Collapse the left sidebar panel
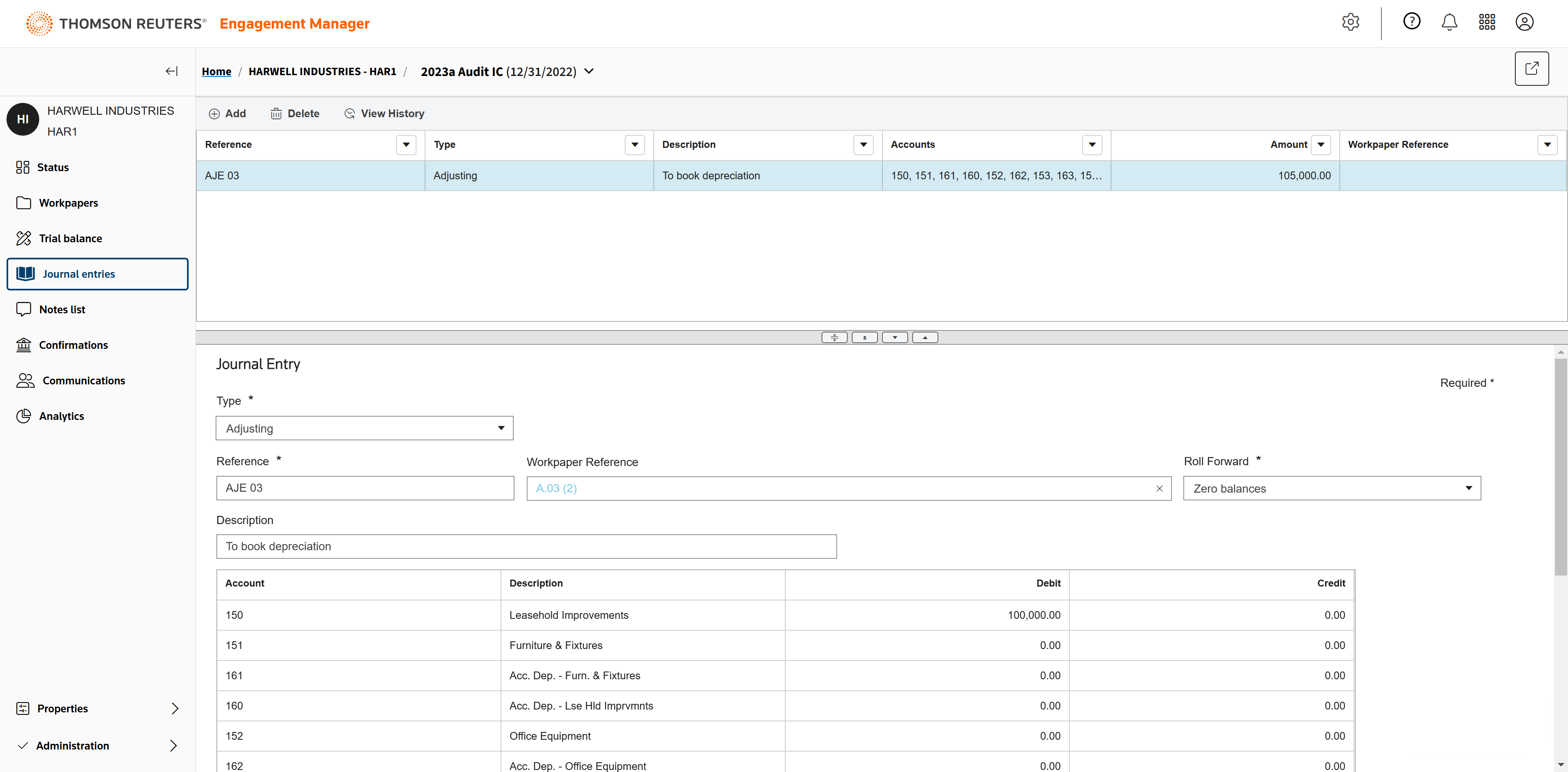1568x772 pixels. (171, 71)
